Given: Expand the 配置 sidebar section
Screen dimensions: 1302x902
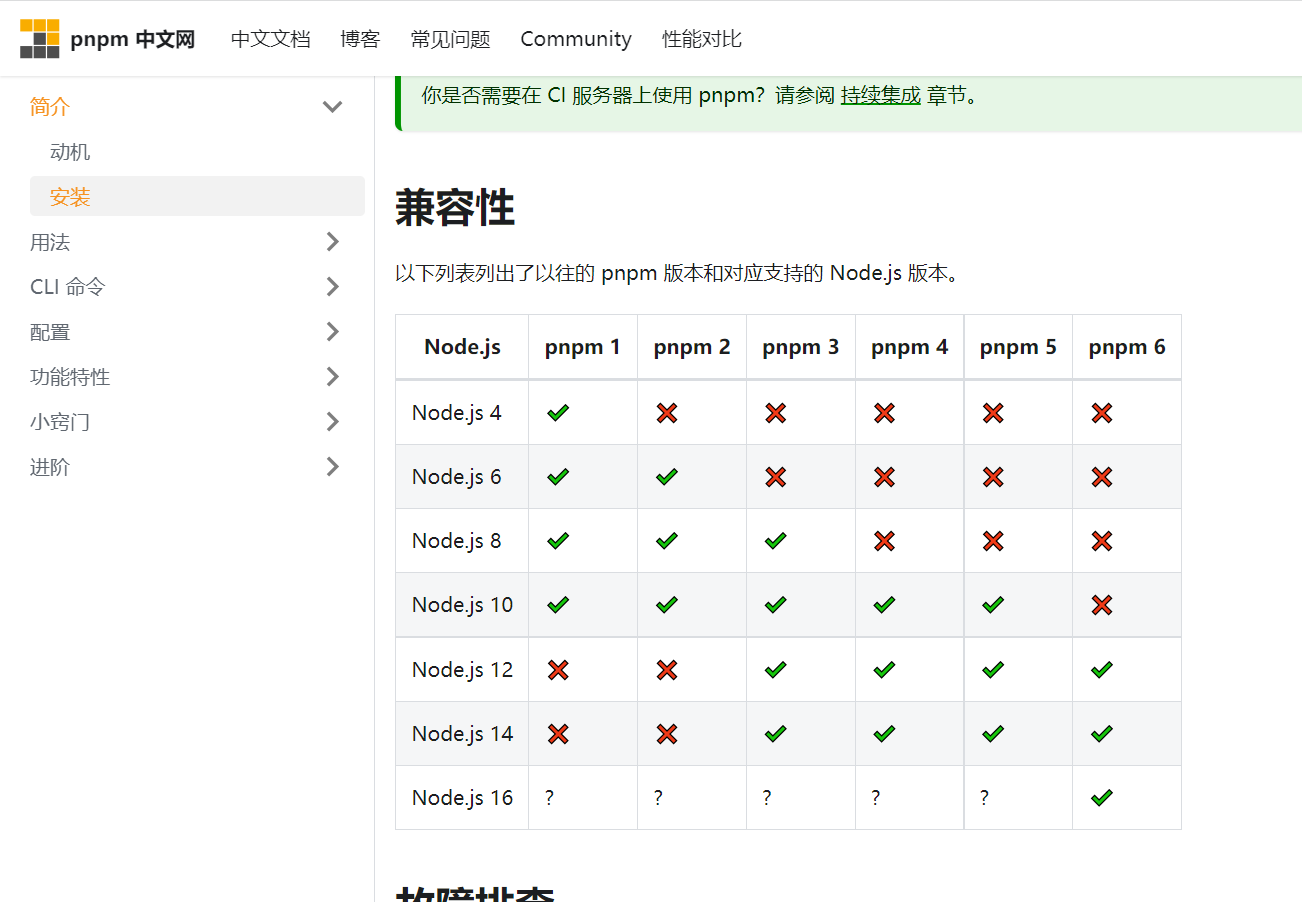Looking at the screenshot, I should point(332,331).
